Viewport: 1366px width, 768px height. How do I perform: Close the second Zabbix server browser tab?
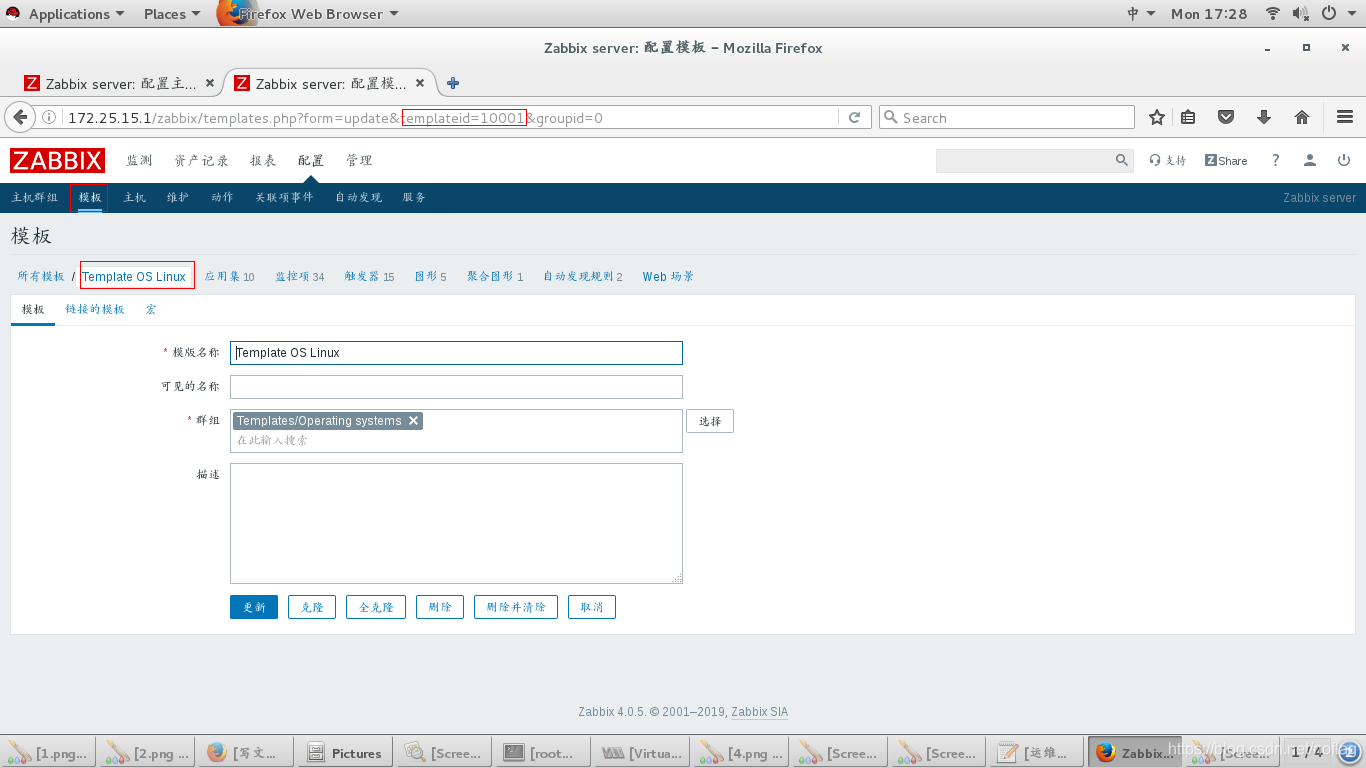420,83
